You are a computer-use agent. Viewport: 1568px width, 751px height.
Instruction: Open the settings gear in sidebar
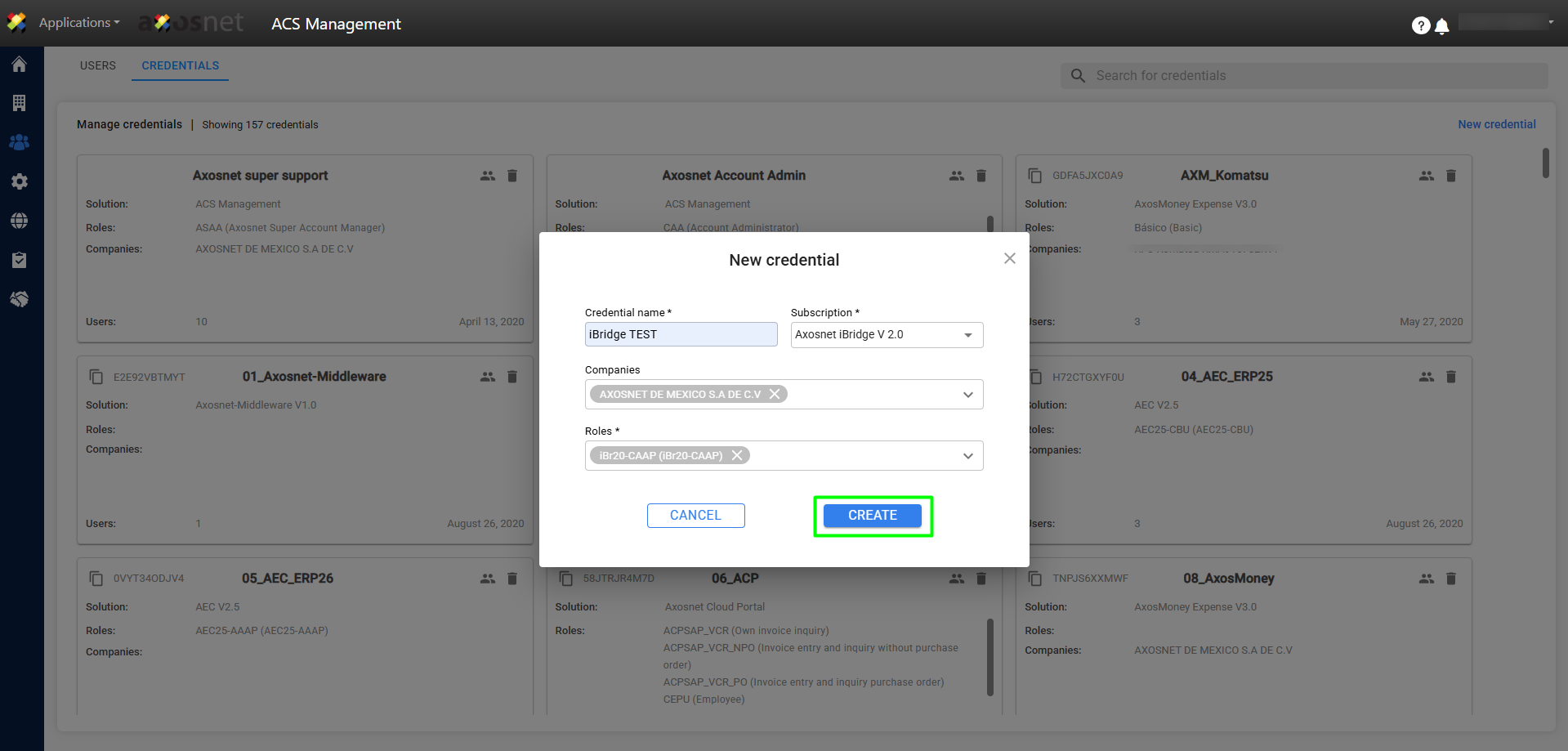point(20,181)
